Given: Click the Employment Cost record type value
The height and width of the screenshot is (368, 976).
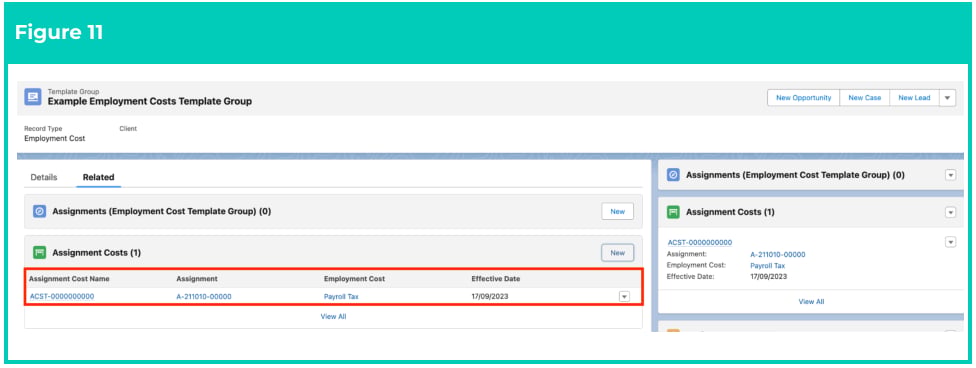Looking at the screenshot, I should tap(55, 139).
